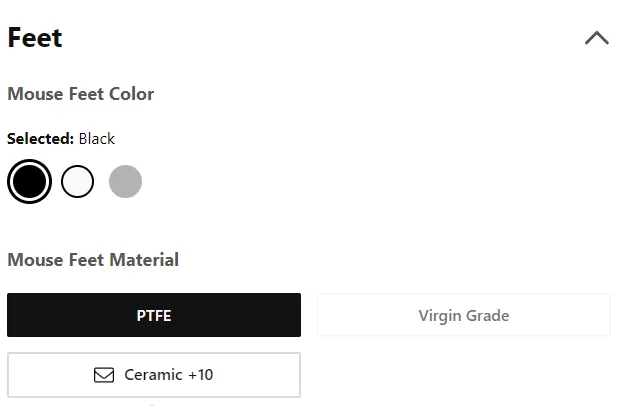Pick the gray mouse feet color swatch
The image size is (627, 406).
[x=126, y=181]
